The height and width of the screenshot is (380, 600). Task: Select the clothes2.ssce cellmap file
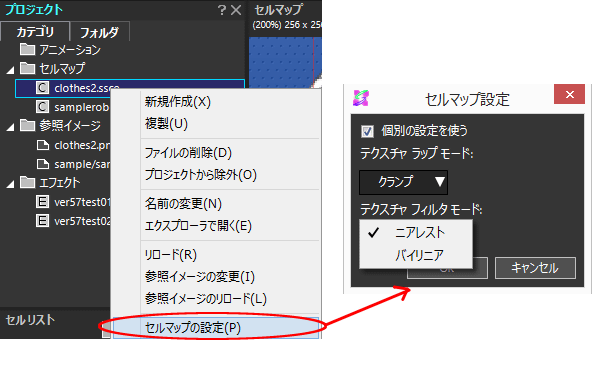(130, 88)
